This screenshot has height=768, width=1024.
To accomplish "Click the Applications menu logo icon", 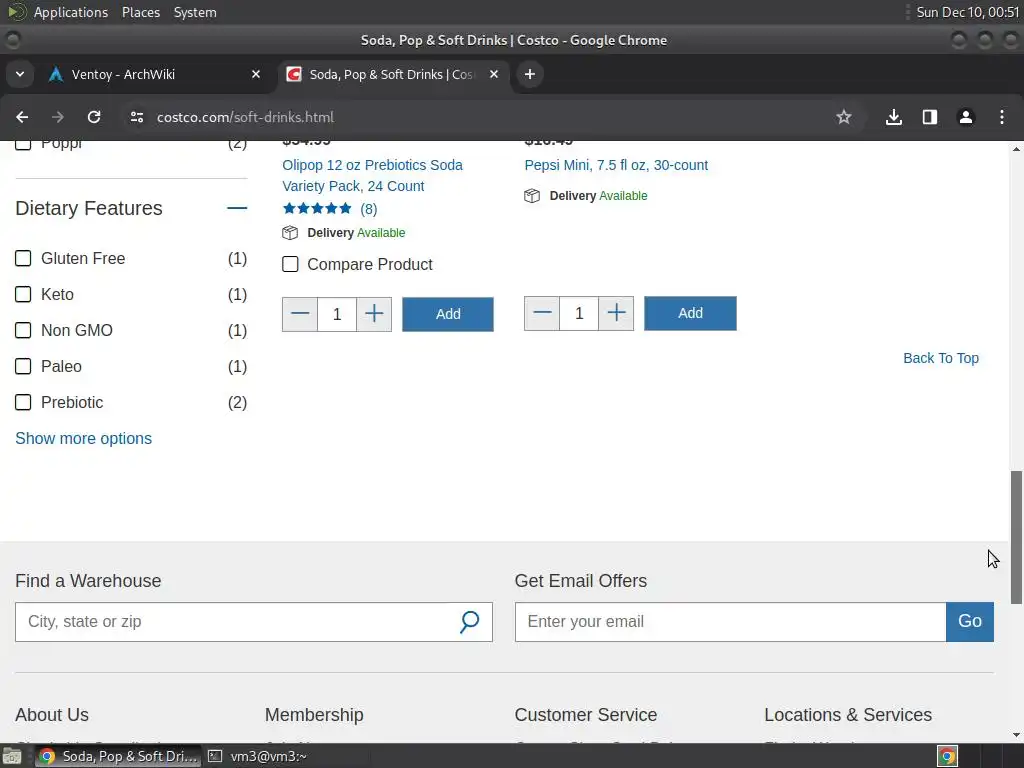I will (16, 12).
